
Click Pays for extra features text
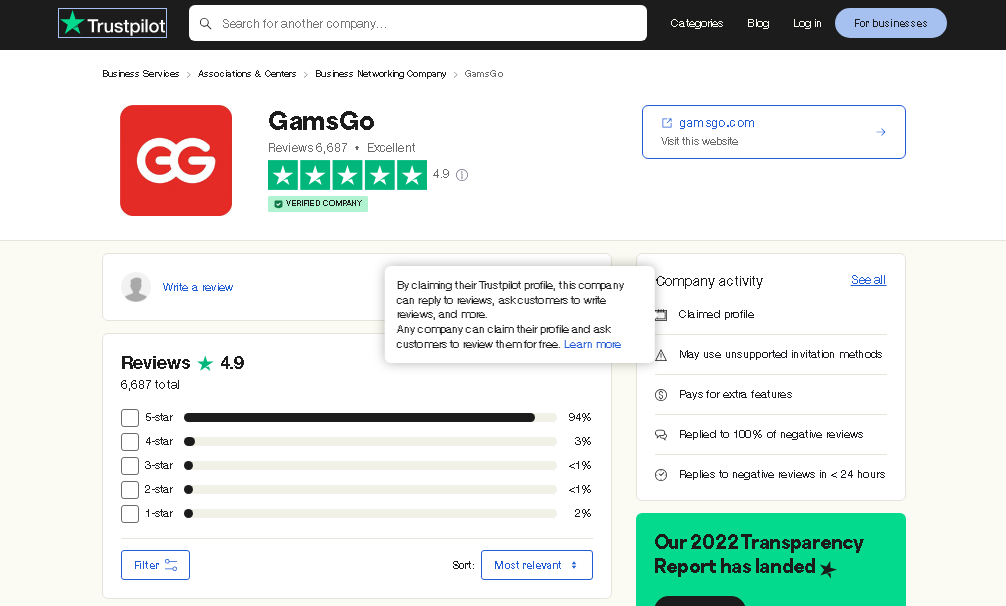tap(735, 394)
